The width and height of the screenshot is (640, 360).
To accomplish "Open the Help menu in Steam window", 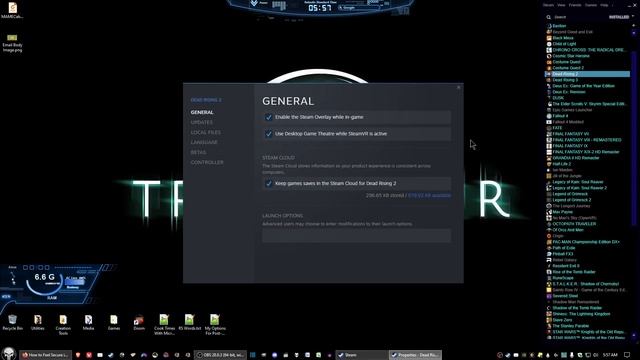I will coord(604,5).
